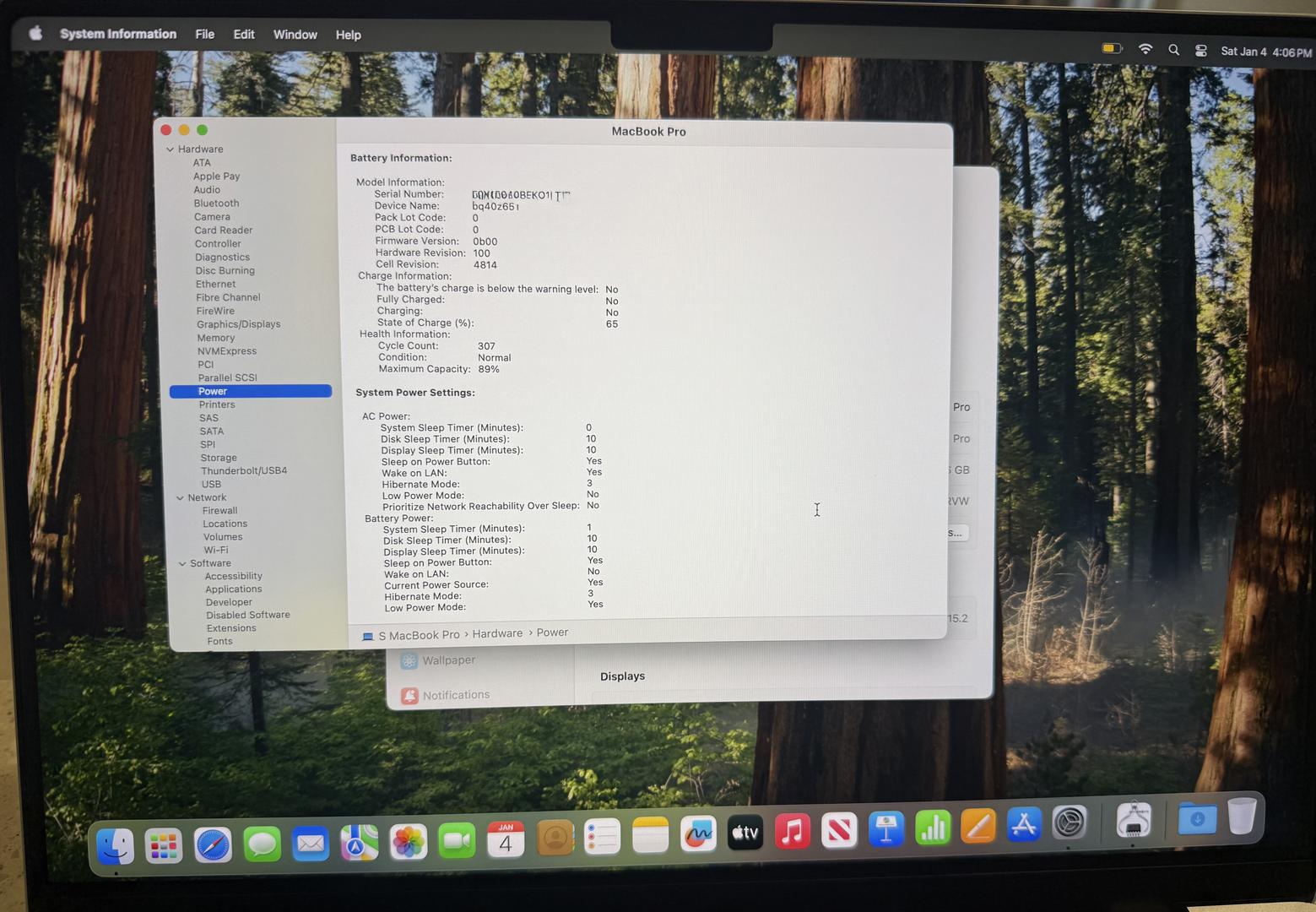Screen dimensions: 1316x912
Task: Start FaceTime from the Dock
Action: pyautogui.click(x=457, y=840)
